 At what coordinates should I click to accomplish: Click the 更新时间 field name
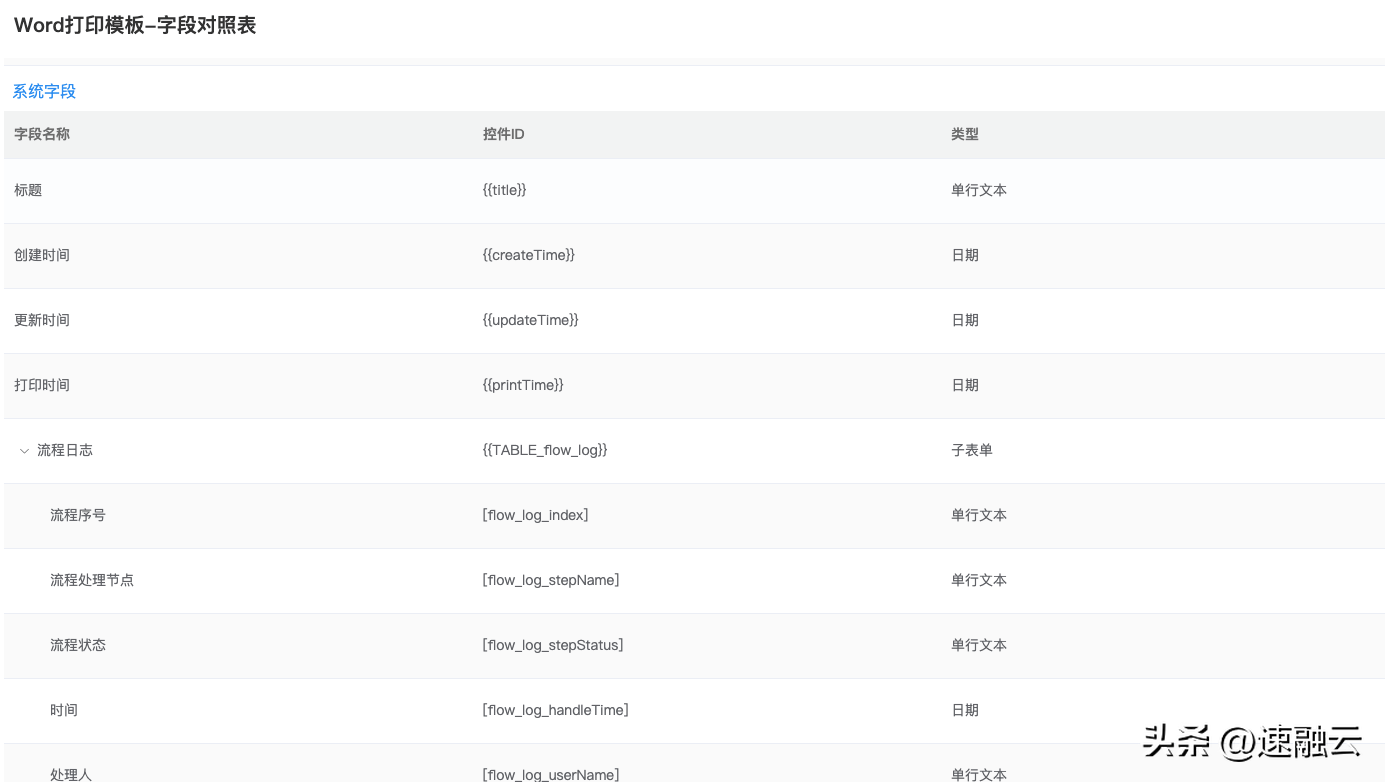click(x=42, y=320)
